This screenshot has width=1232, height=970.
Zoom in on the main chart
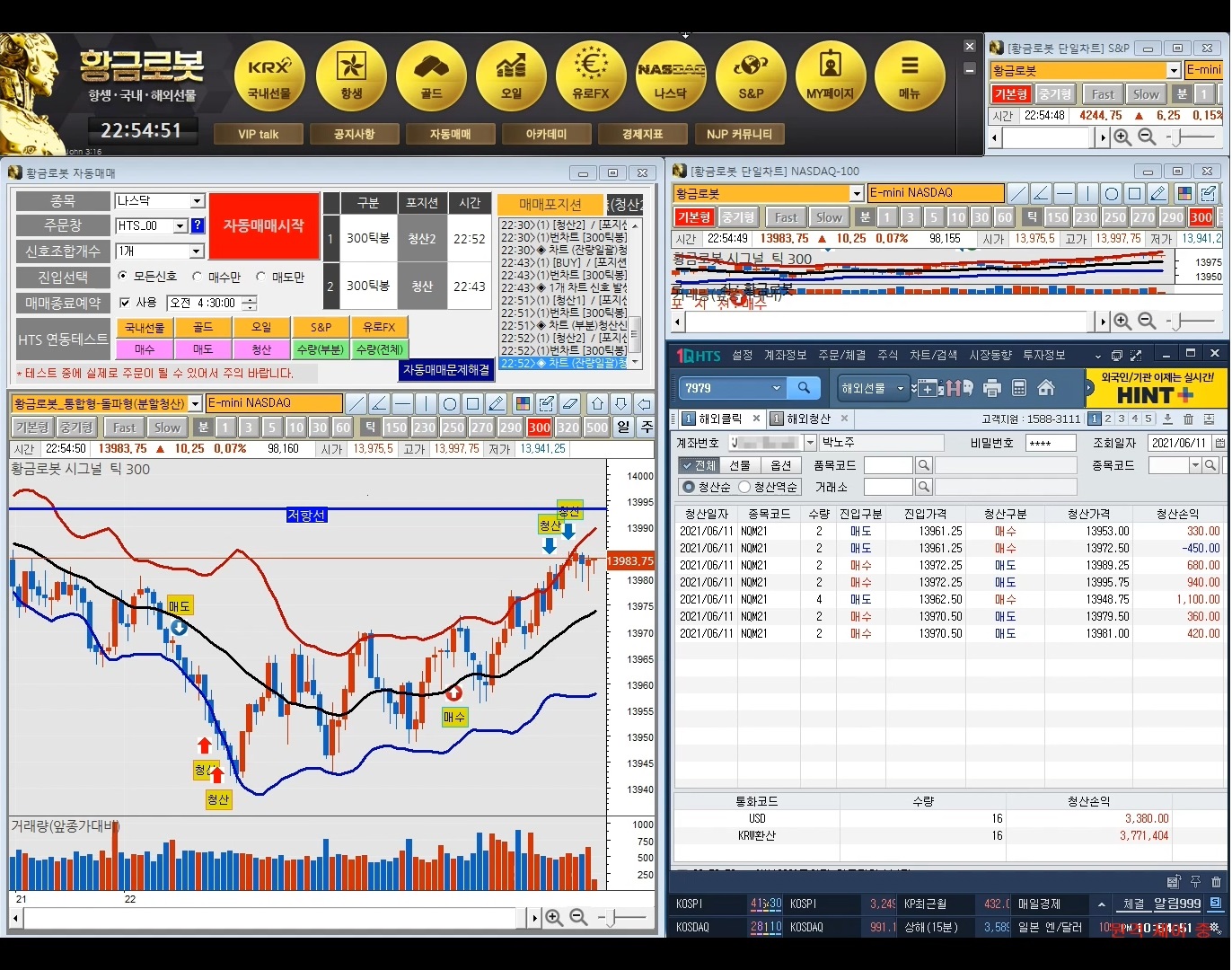(x=554, y=918)
